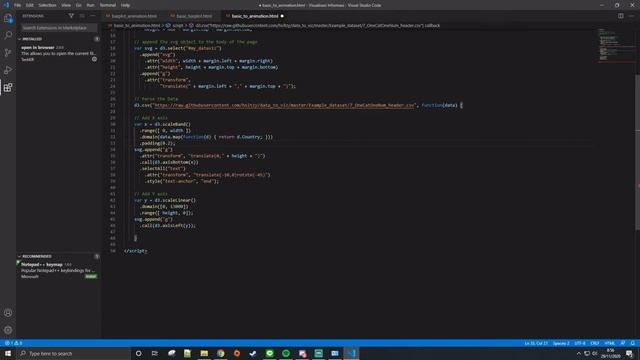Filter extensions with the funnel icon

[x=71, y=16]
